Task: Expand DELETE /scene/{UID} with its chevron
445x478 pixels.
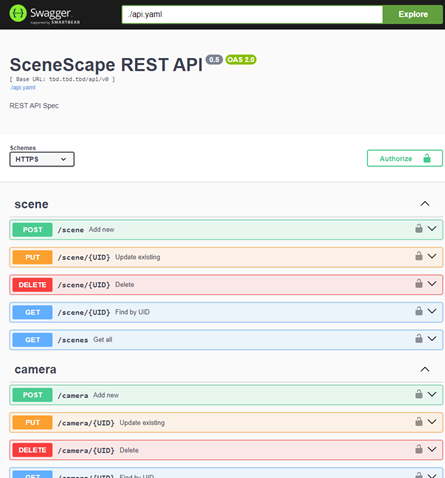Action: (x=432, y=284)
